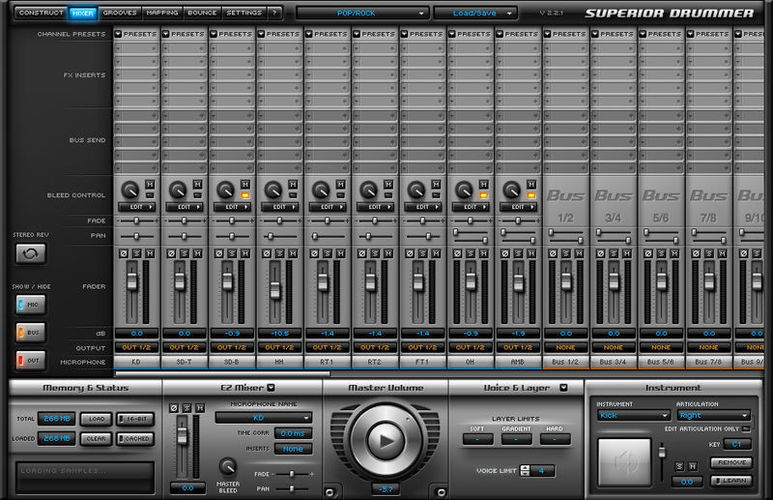Screen dimensions: 773x500
Task: Solo the Bus 1/2 channel
Action: tap(566, 253)
